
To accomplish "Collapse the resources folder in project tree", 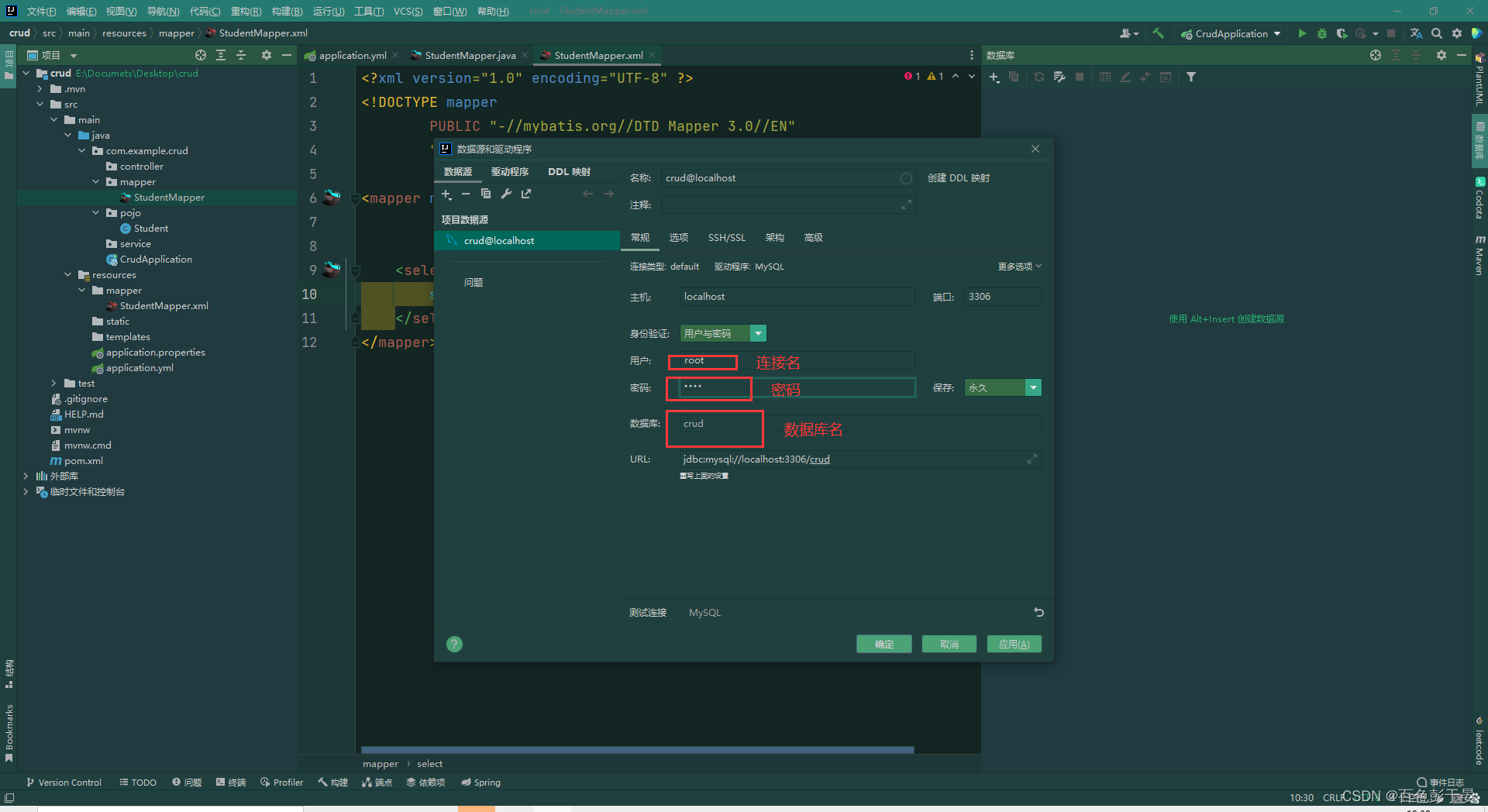I will [x=67, y=275].
